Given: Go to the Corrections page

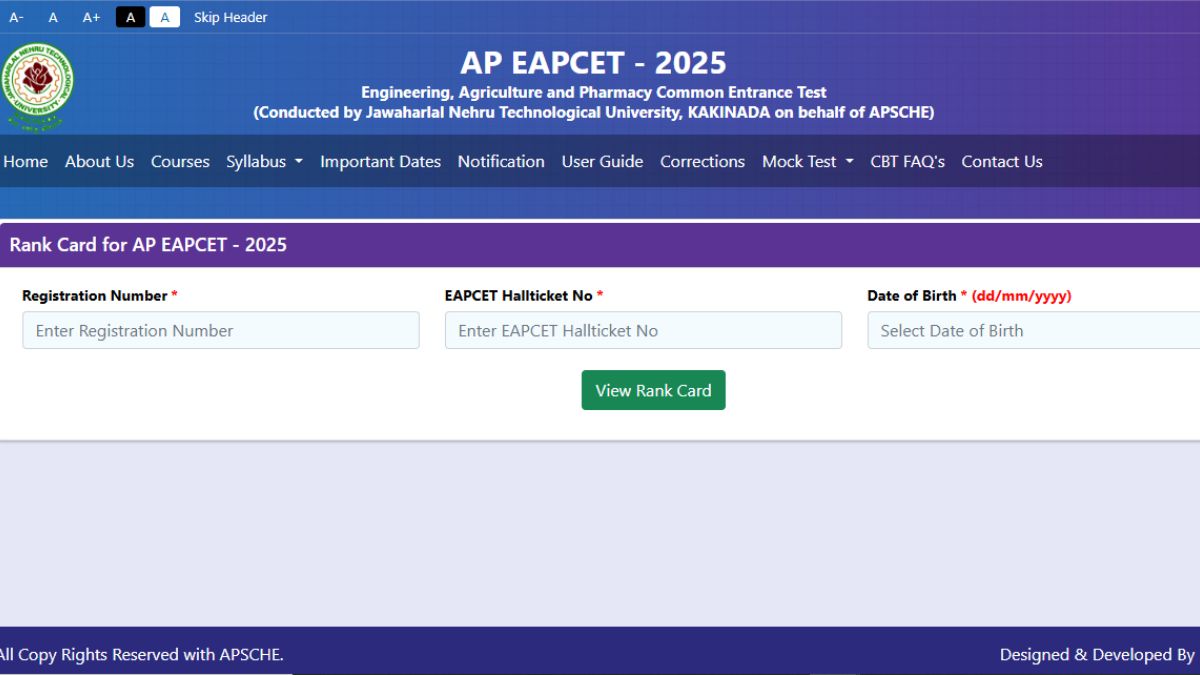Looking at the screenshot, I should click(702, 161).
